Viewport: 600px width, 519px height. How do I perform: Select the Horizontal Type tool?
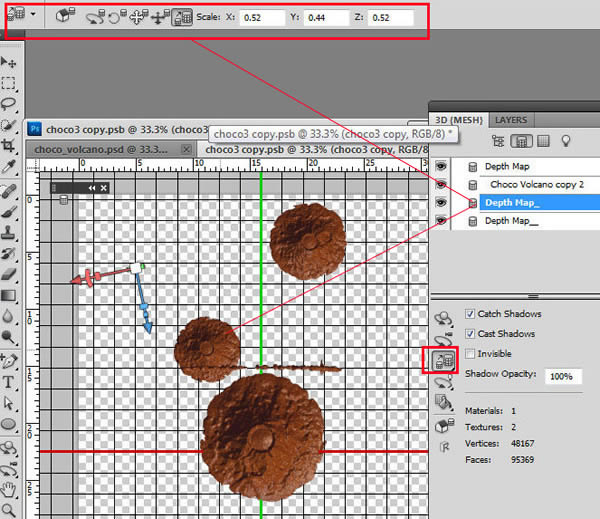pos(9,382)
